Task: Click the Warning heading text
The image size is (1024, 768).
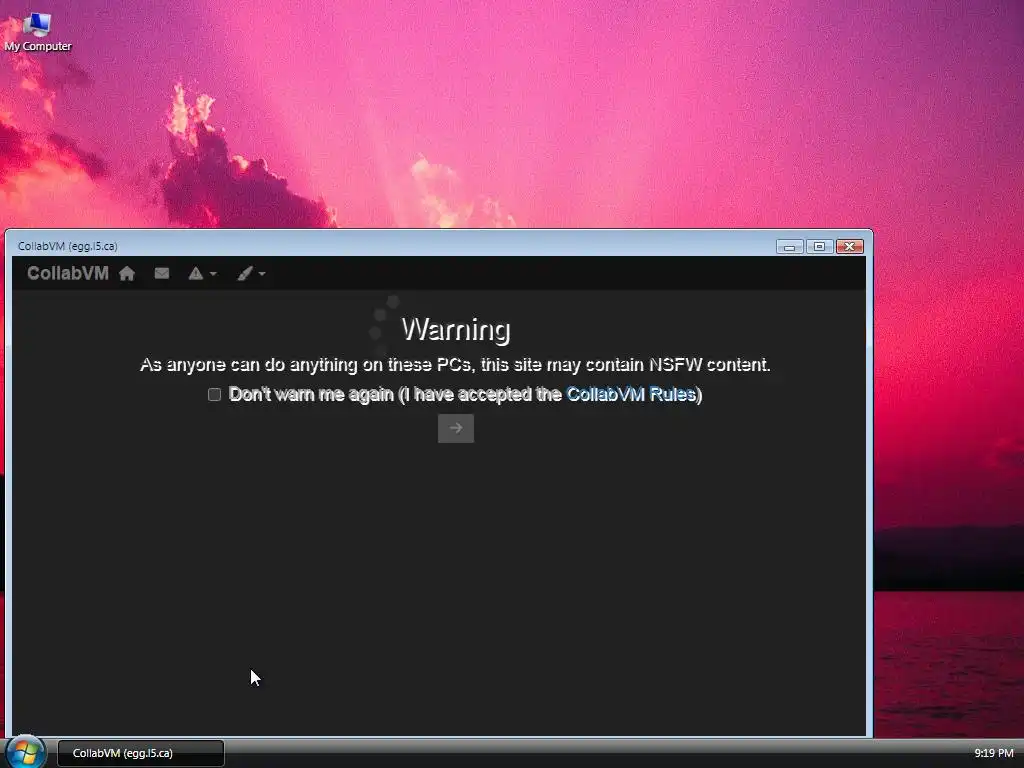Action: 456,329
